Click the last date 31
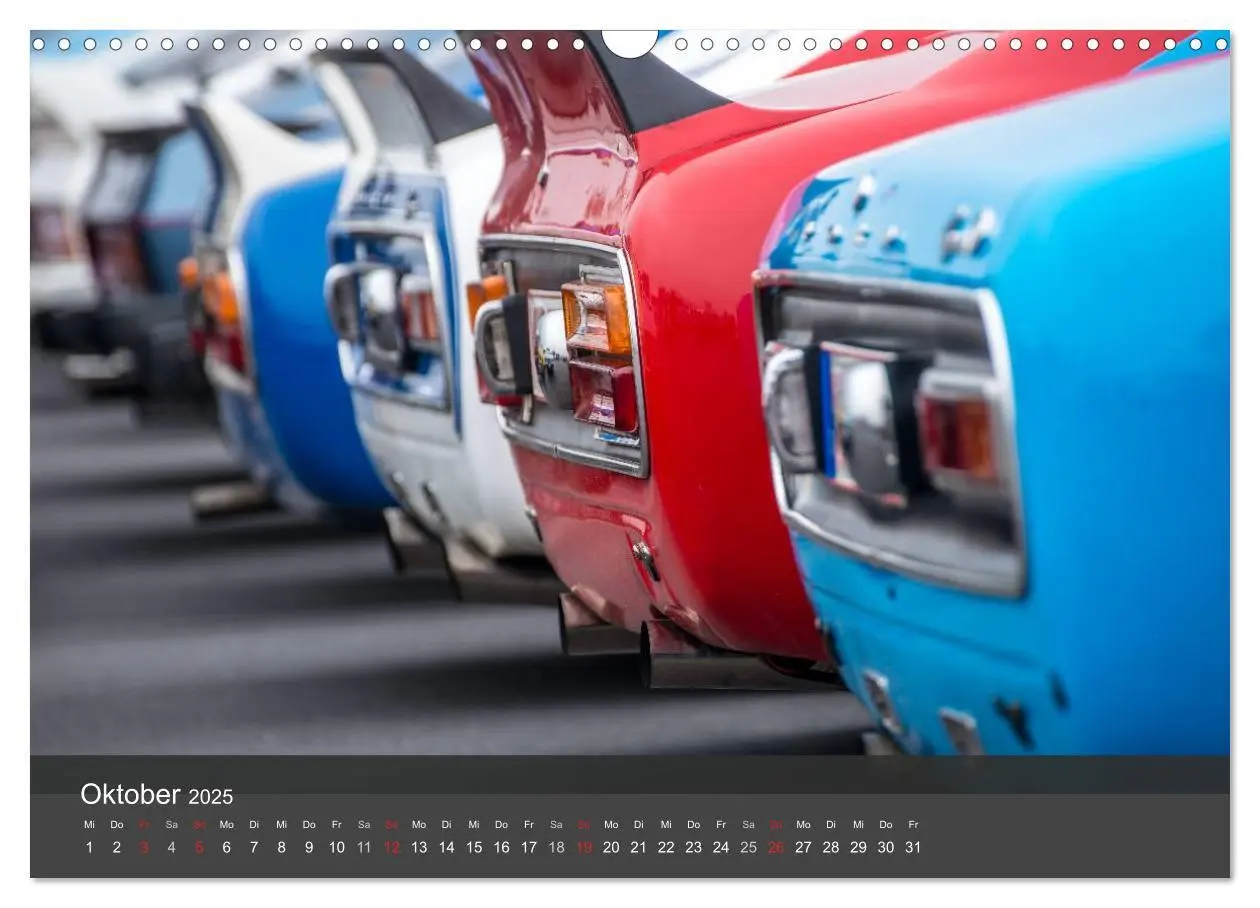The width and height of the screenshot is (1260, 908). [913, 847]
